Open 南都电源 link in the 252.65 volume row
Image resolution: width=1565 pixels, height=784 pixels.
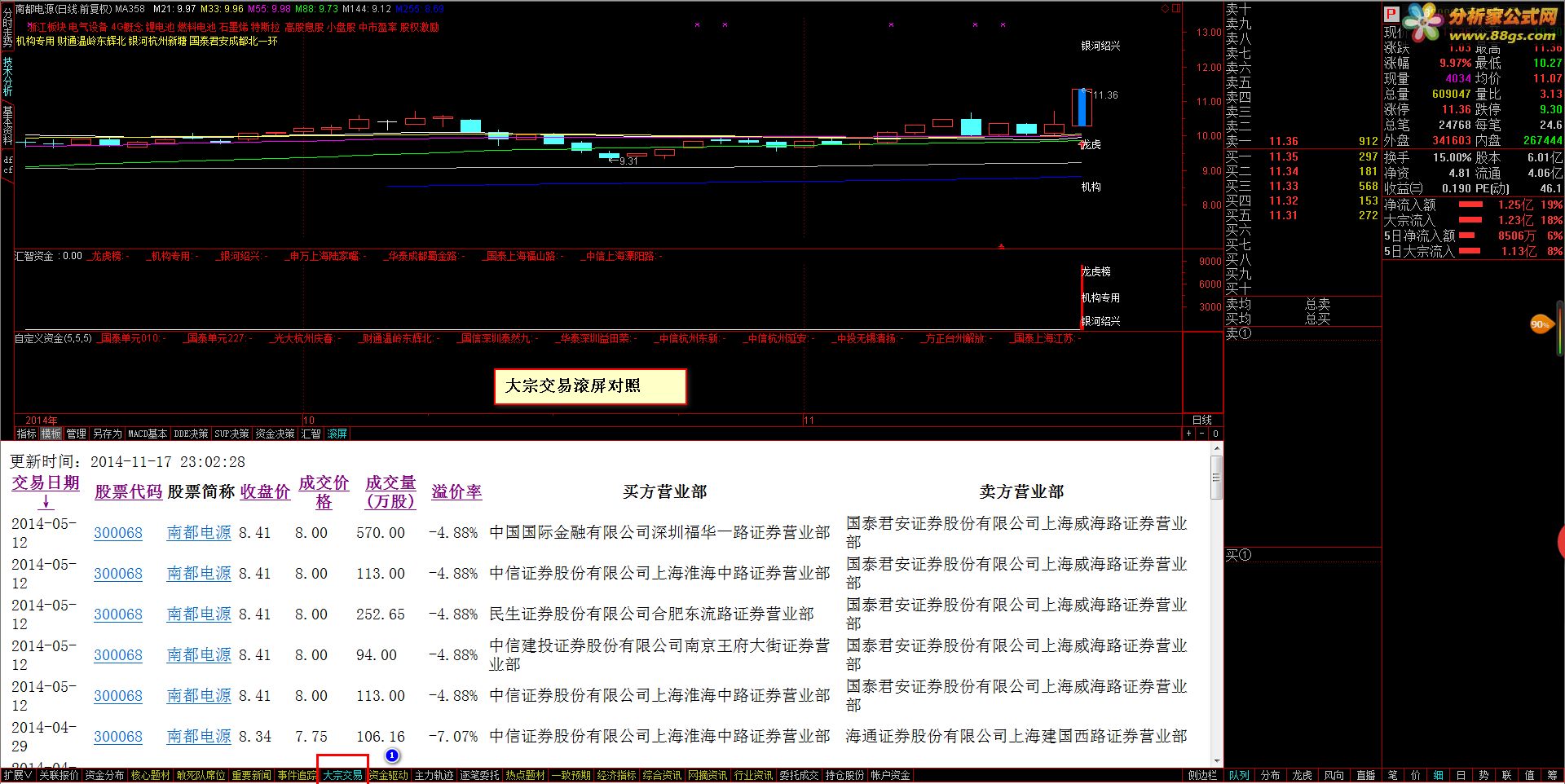tap(199, 614)
